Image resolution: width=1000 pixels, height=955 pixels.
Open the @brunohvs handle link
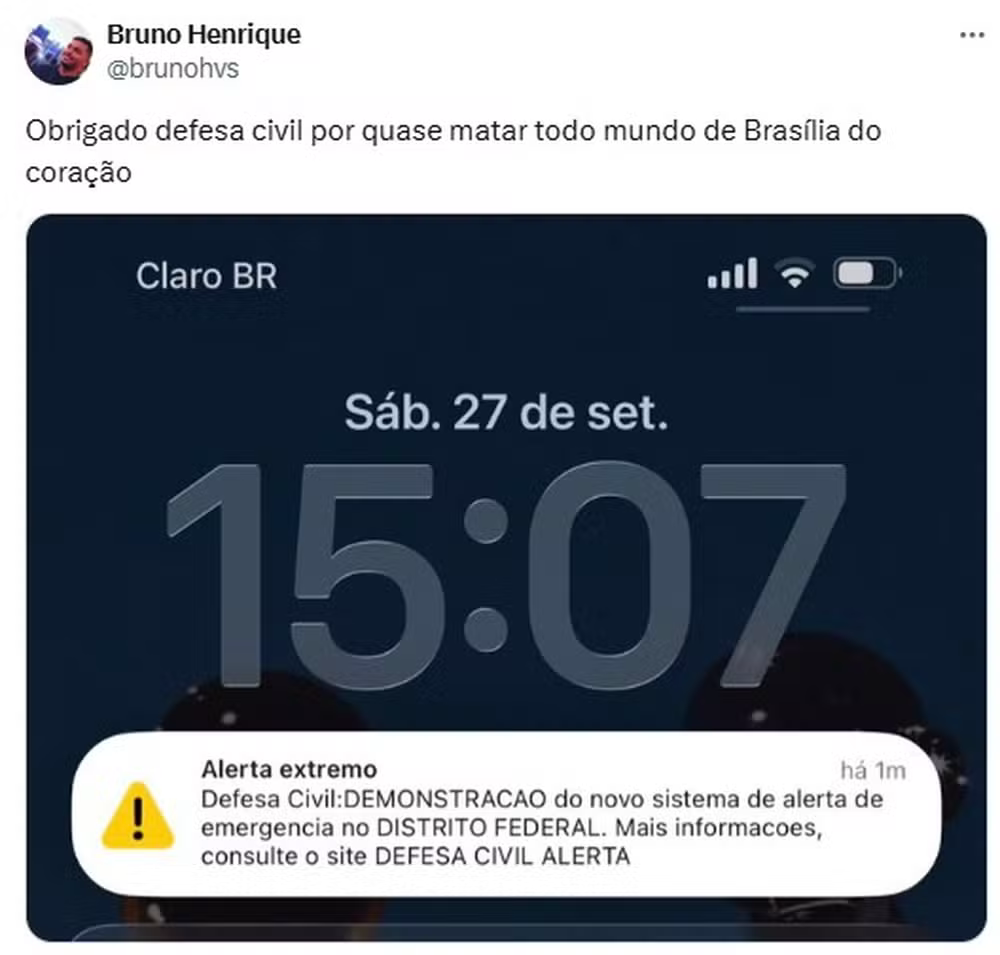coord(173,68)
